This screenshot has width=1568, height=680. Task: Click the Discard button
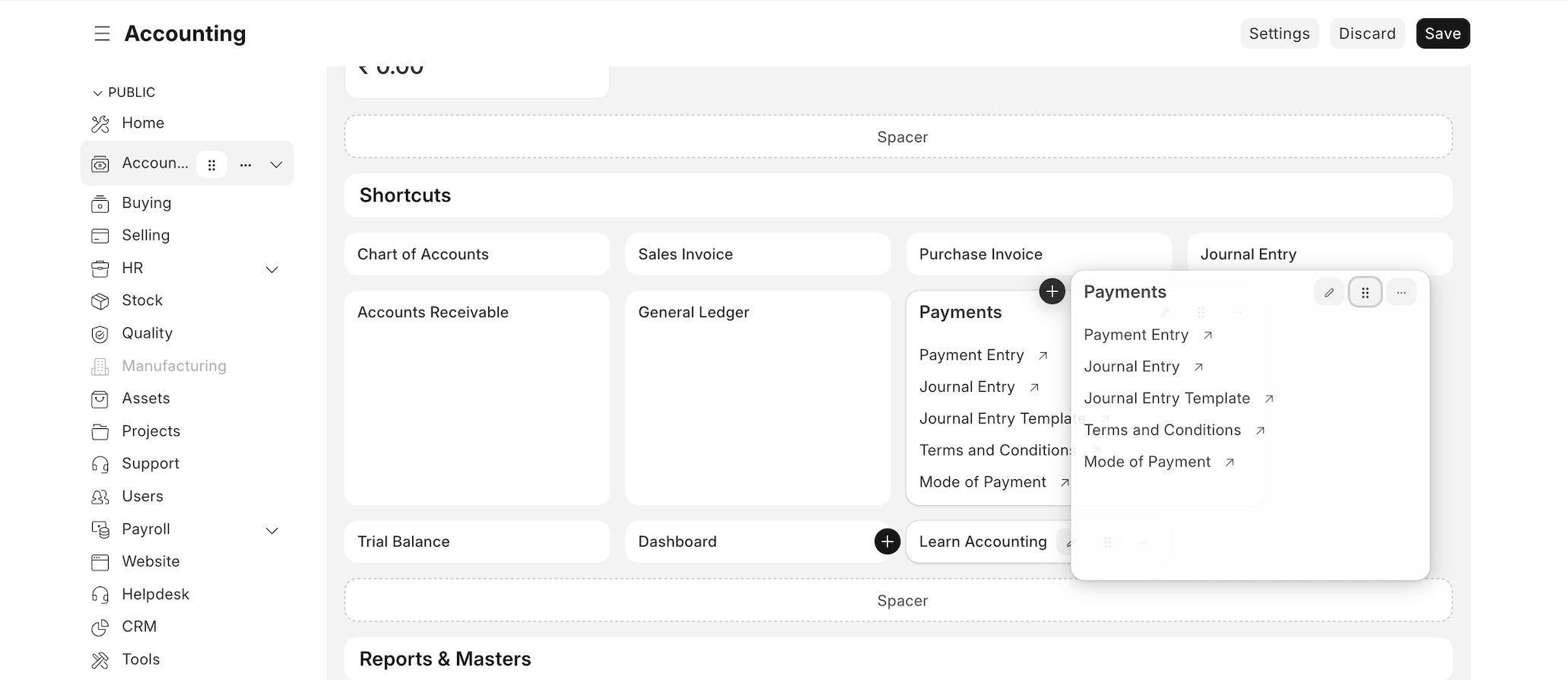click(x=1366, y=33)
